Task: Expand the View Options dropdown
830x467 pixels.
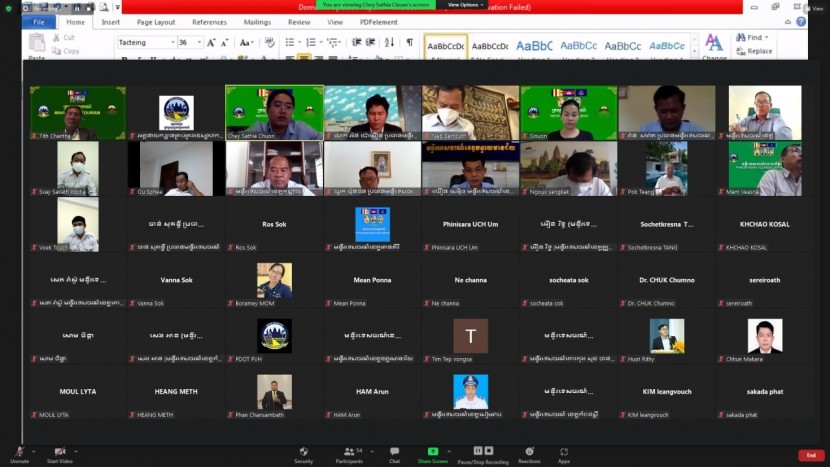Action: pos(465,5)
